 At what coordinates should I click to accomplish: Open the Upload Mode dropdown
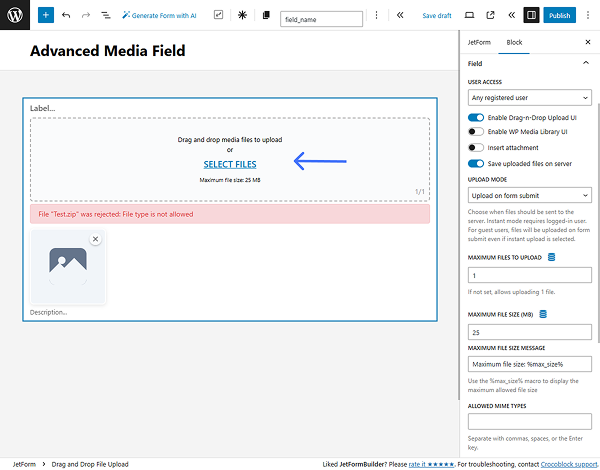tap(530, 196)
